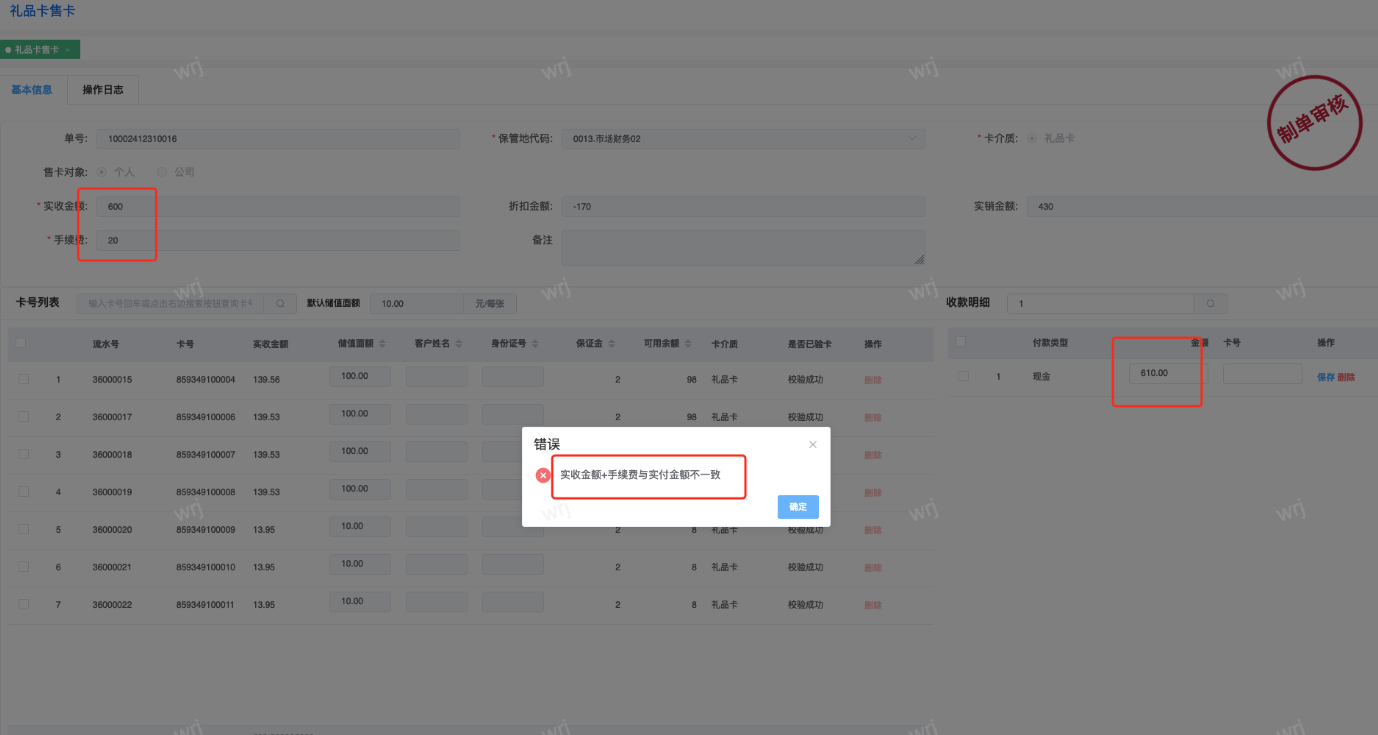Close the 错误 dialog with the X icon
The image size is (1378, 735).
[x=813, y=444]
